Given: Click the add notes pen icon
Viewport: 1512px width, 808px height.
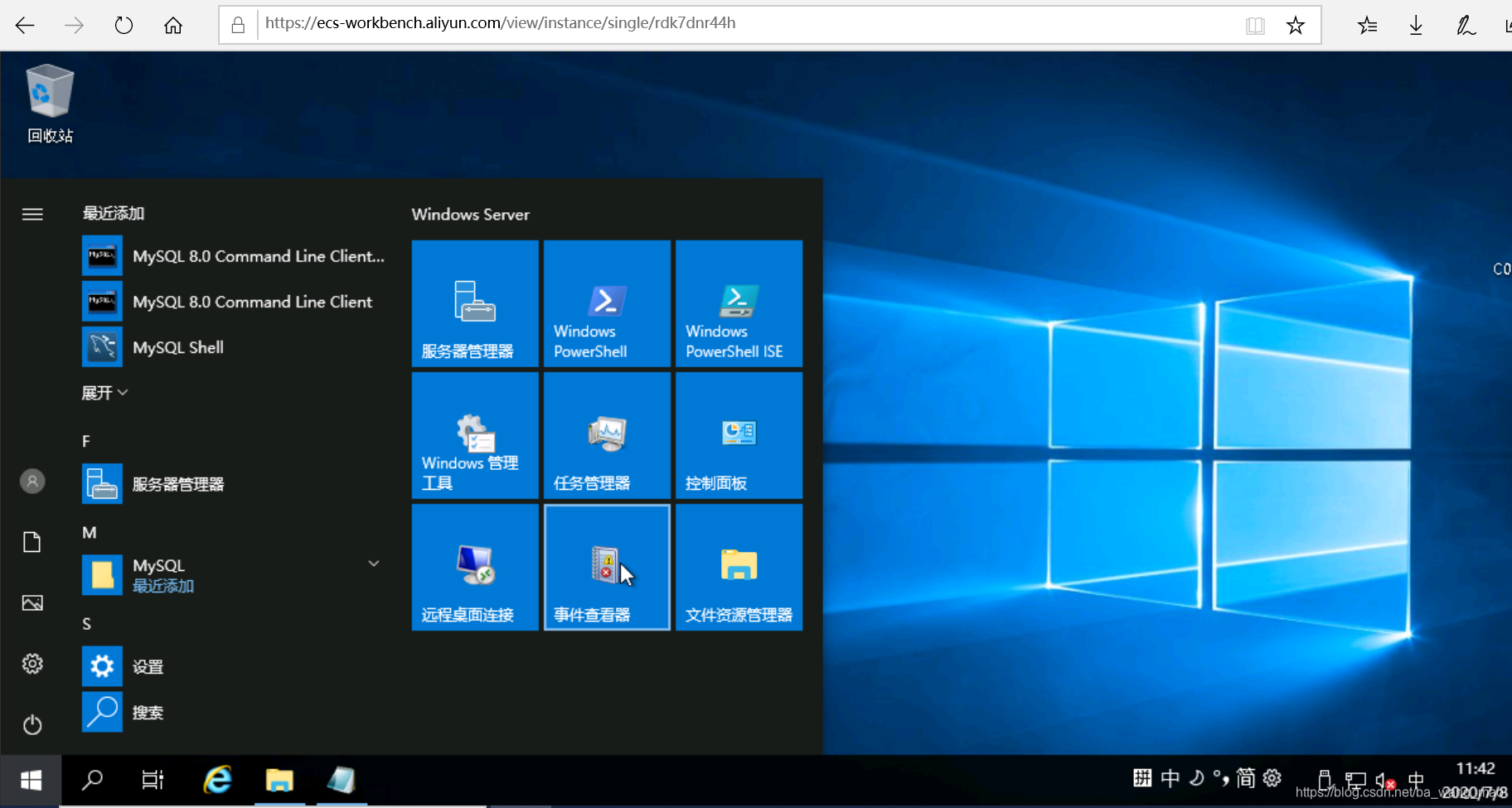Looking at the screenshot, I should 1466,26.
